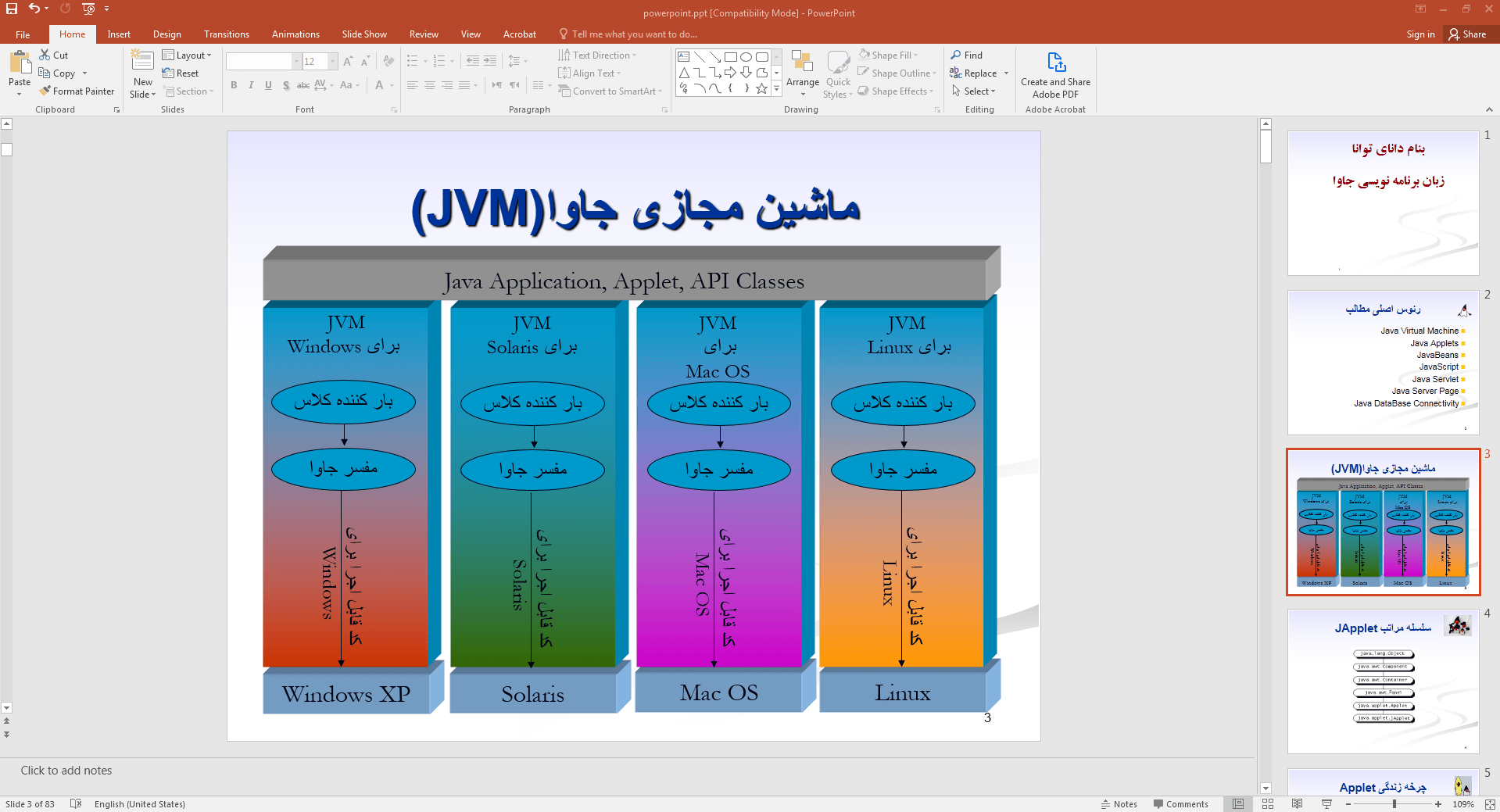The width and height of the screenshot is (1500, 812).
Task: Switch to the Design tab
Action: (167, 34)
